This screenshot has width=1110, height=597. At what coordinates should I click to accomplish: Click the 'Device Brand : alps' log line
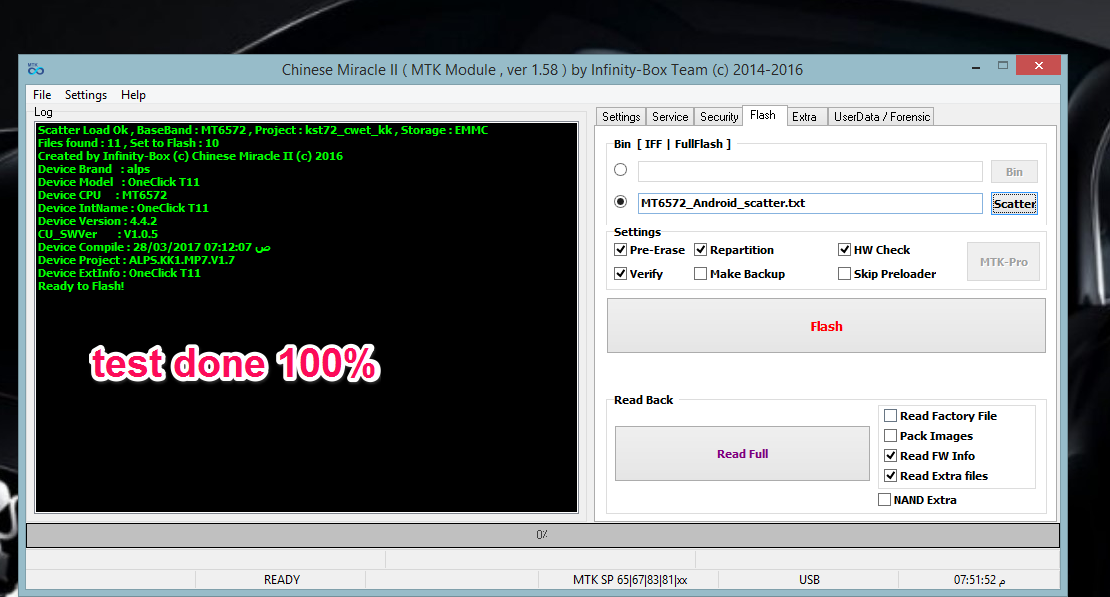[93, 169]
